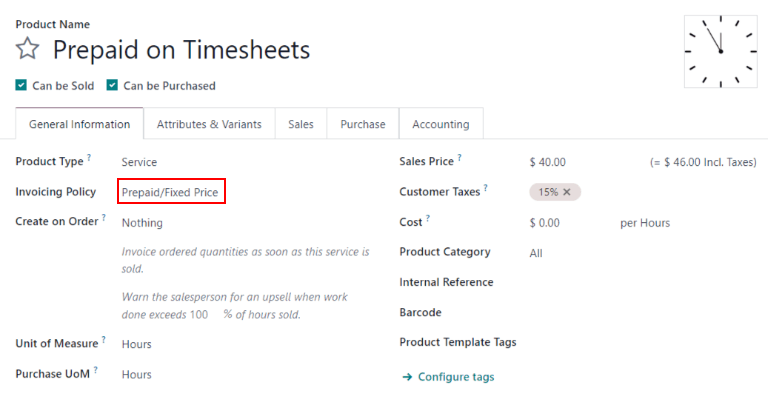This screenshot has width=768, height=405.
Task: Click help tooltip beside Unit of Measure
Action: point(103,340)
